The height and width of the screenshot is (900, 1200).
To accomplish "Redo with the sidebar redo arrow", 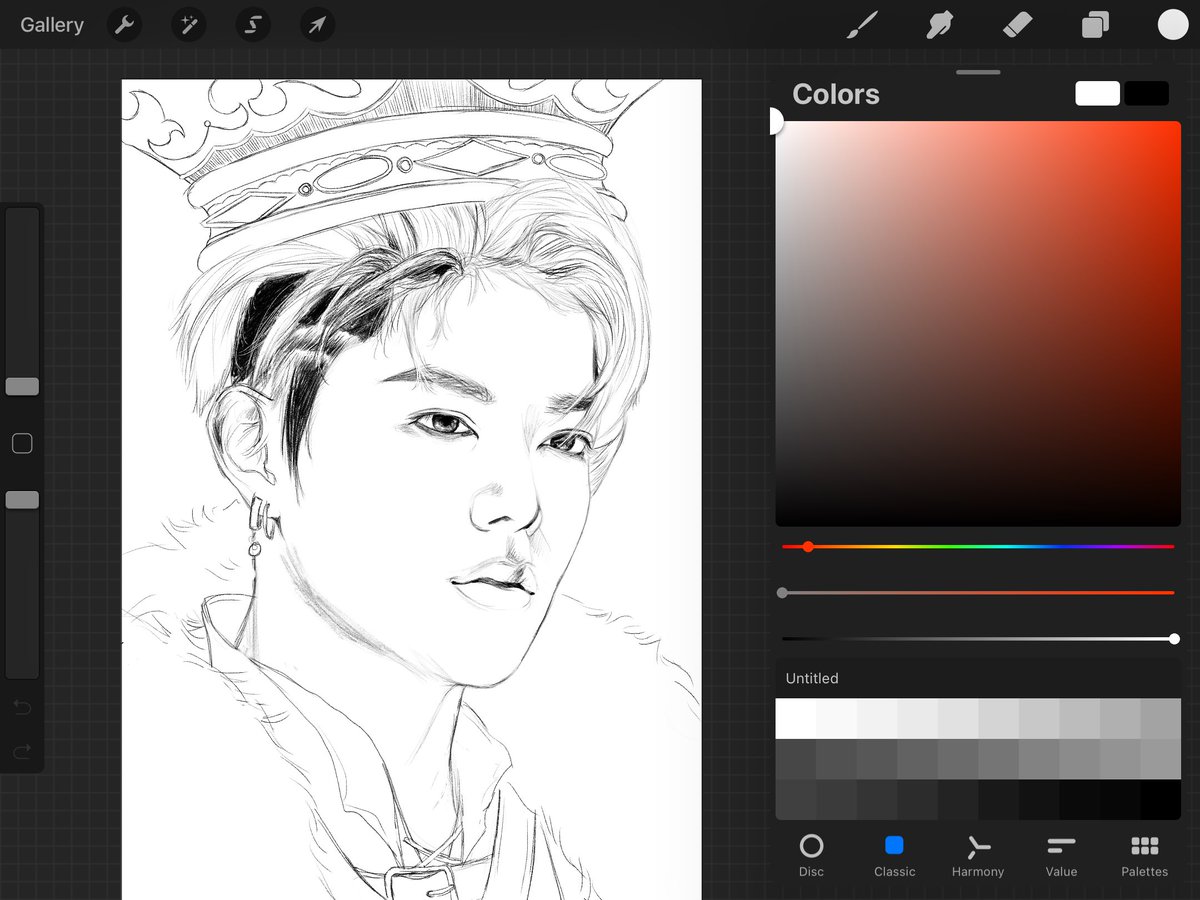I will 22,751.
